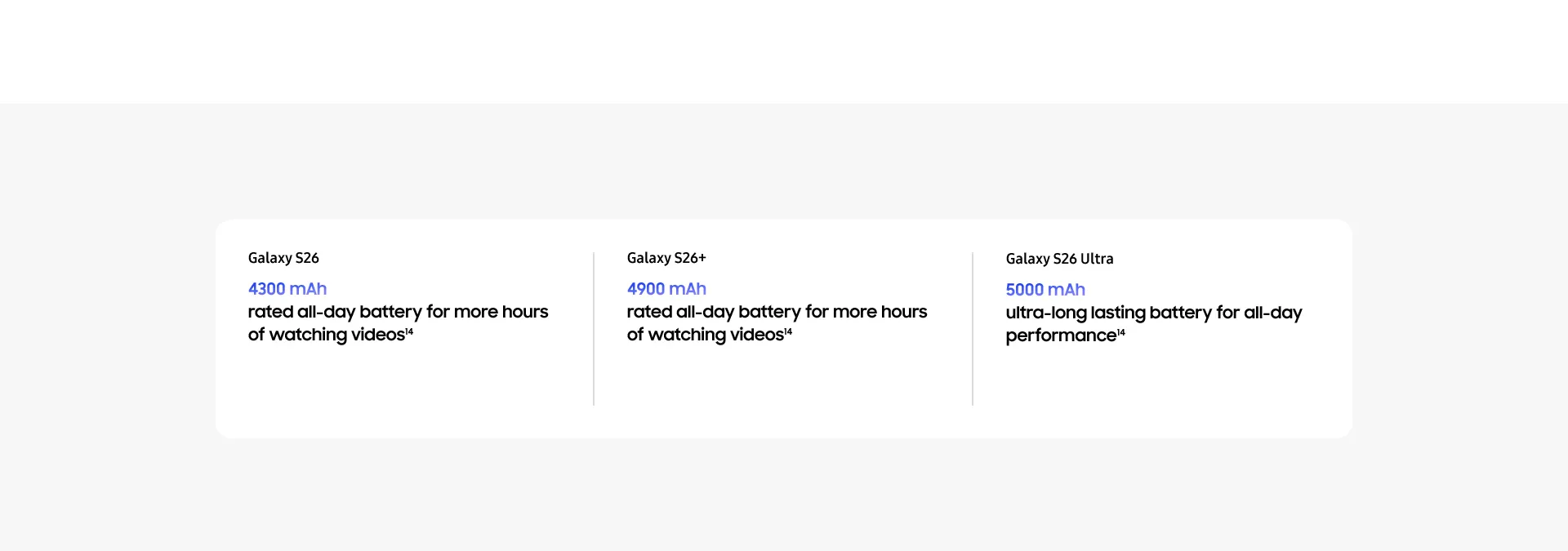
Task: Open footnote 14 after "performance"
Action: 1121,332
